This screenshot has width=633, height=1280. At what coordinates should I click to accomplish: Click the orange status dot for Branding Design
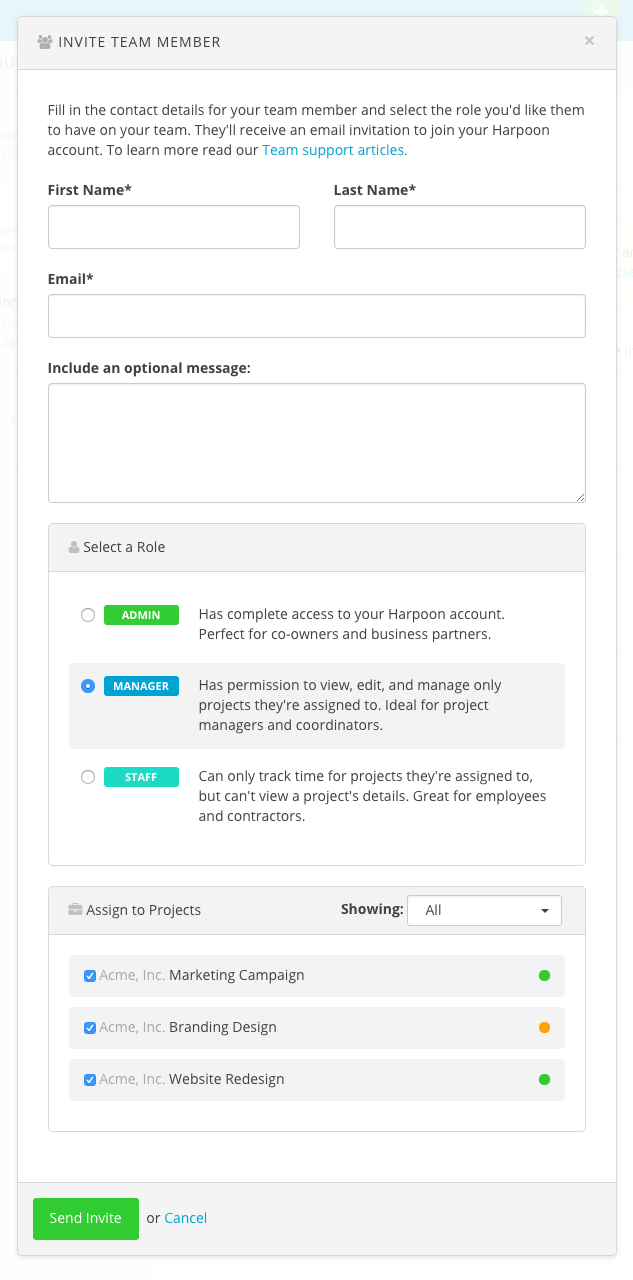(x=544, y=1027)
